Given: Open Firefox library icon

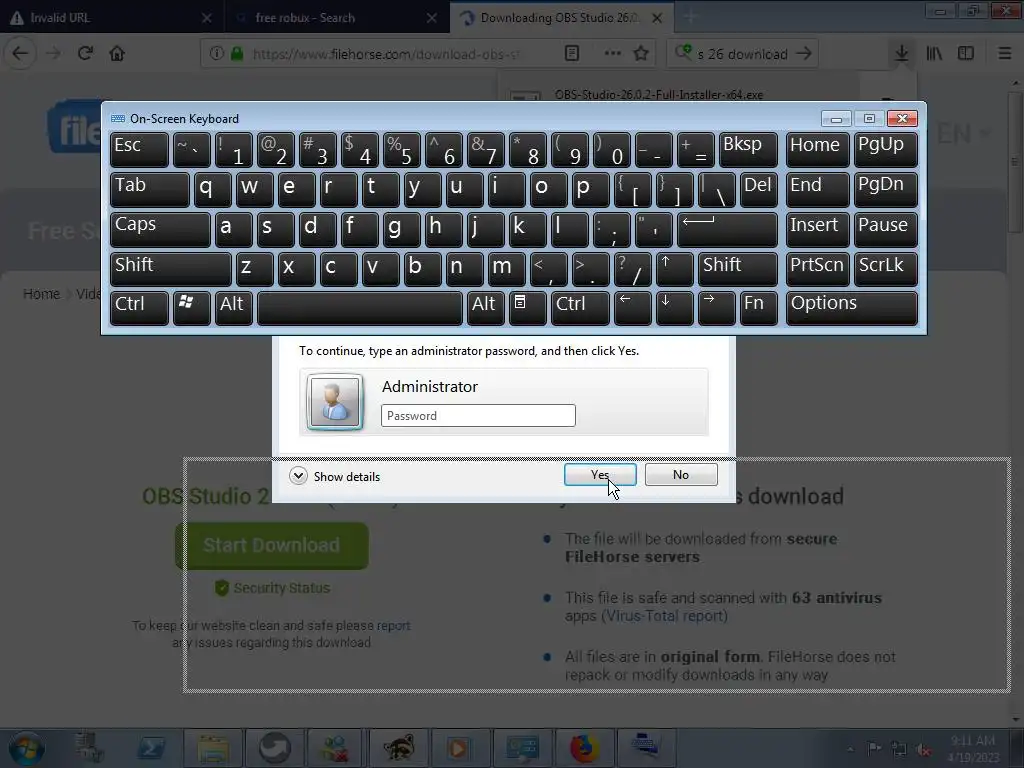Looking at the screenshot, I should click(x=934, y=54).
